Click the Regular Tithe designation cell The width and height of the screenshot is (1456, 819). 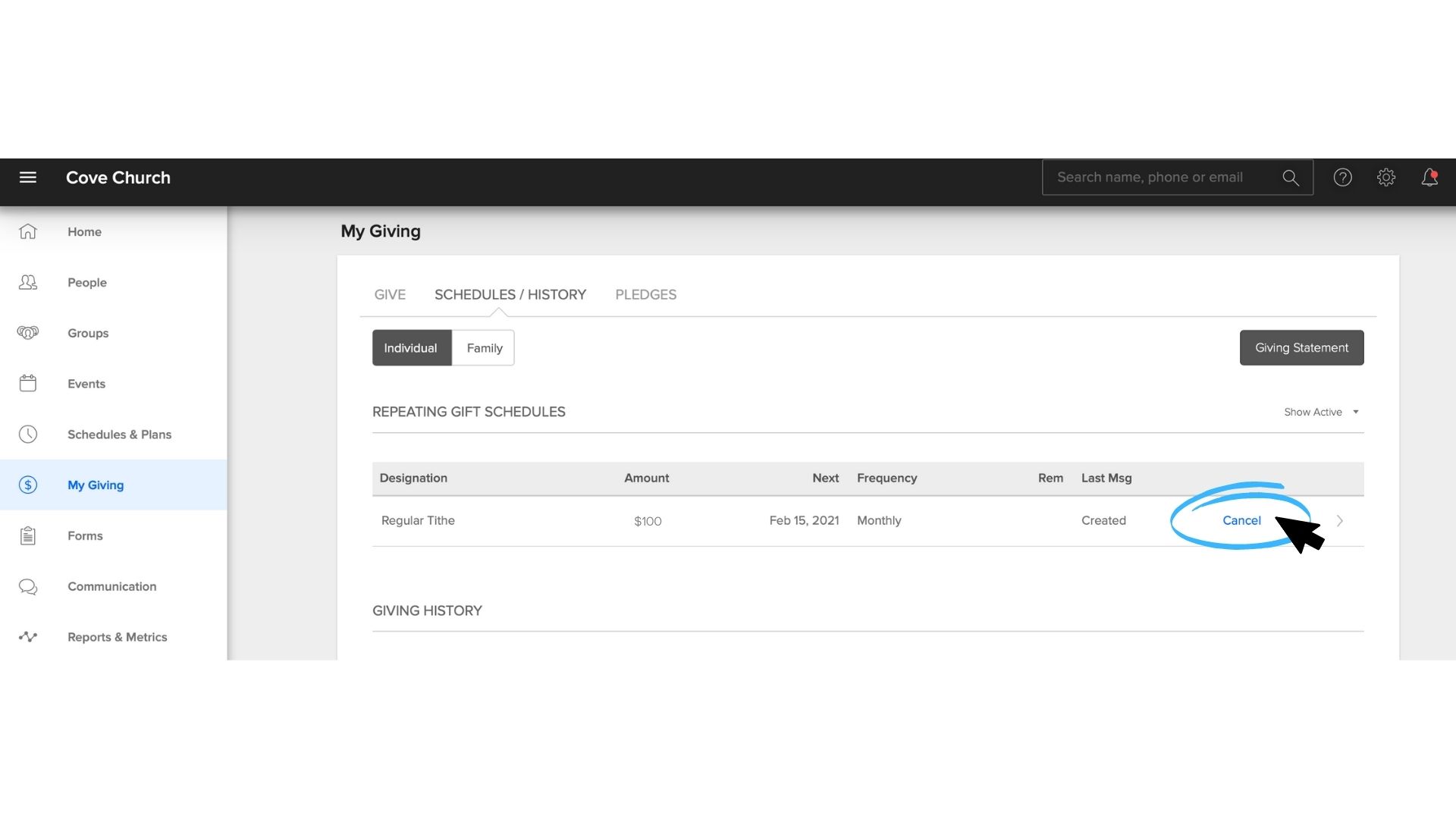coord(418,520)
